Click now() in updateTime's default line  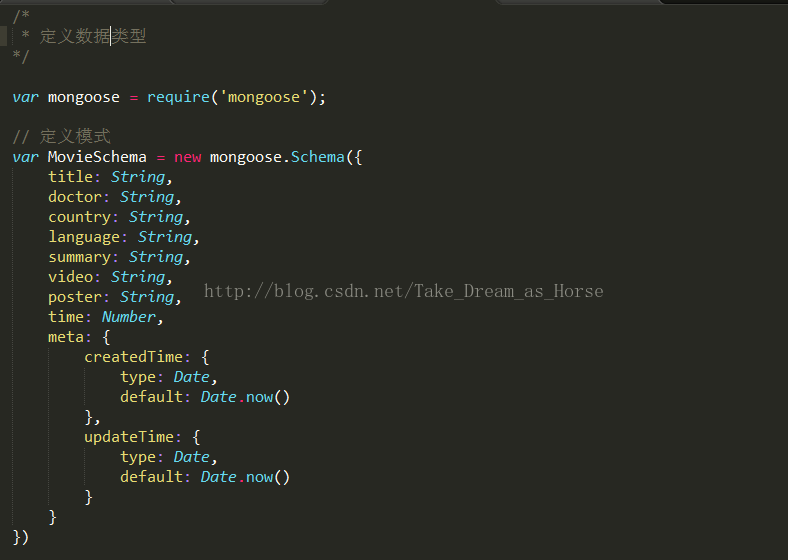click(x=268, y=477)
